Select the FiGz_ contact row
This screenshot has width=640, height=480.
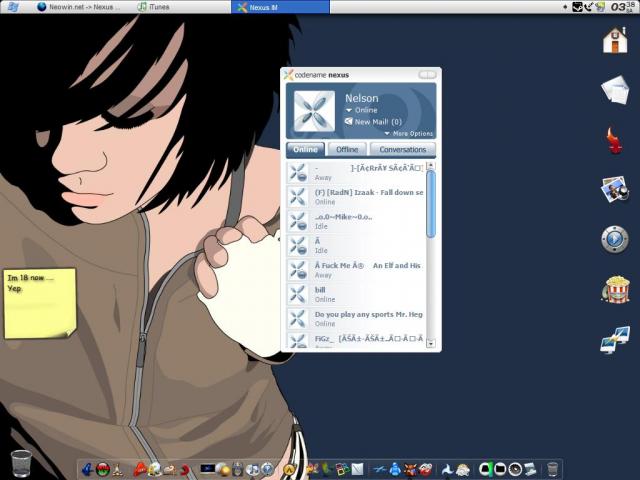(356, 340)
